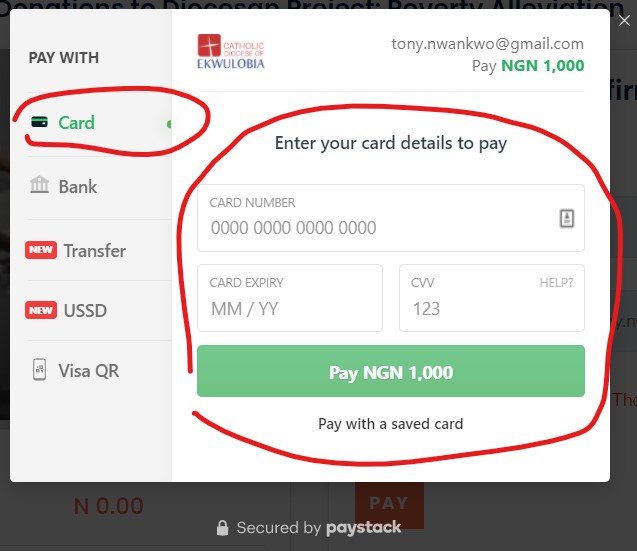Select the Card payment option
Screen dimensions: 637x551
76,123
